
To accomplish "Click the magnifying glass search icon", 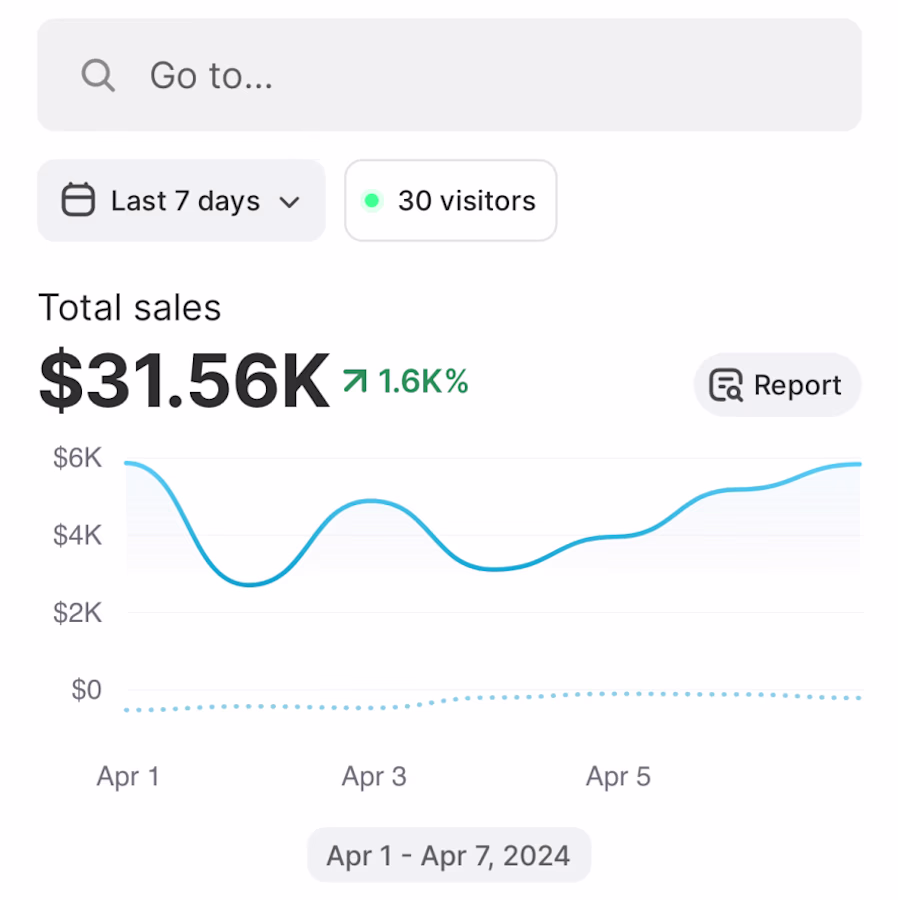I will click(98, 75).
